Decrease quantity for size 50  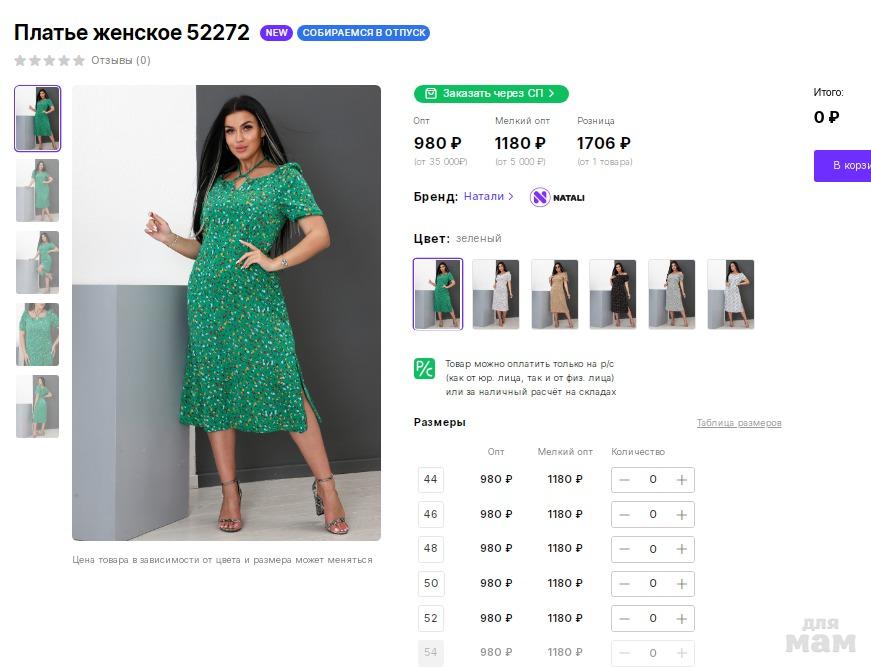click(624, 584)
